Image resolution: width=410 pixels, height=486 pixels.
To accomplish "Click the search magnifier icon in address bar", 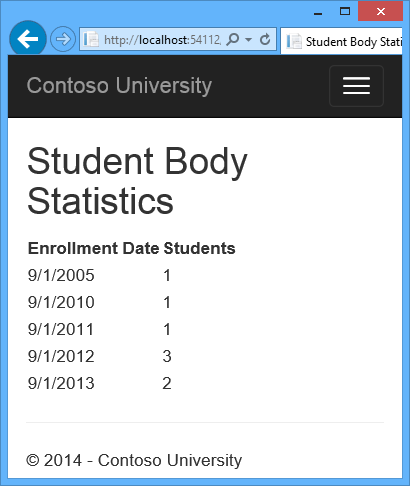I will (232, 39).
